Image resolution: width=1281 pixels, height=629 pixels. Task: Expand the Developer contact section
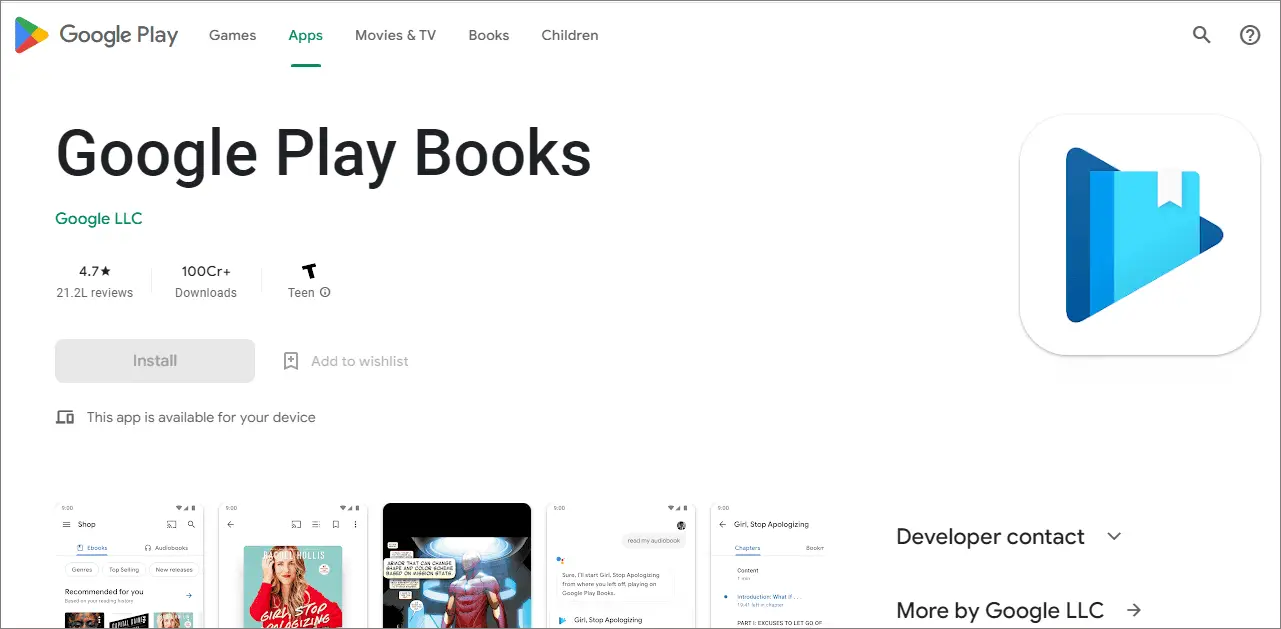click(1113, 536)
